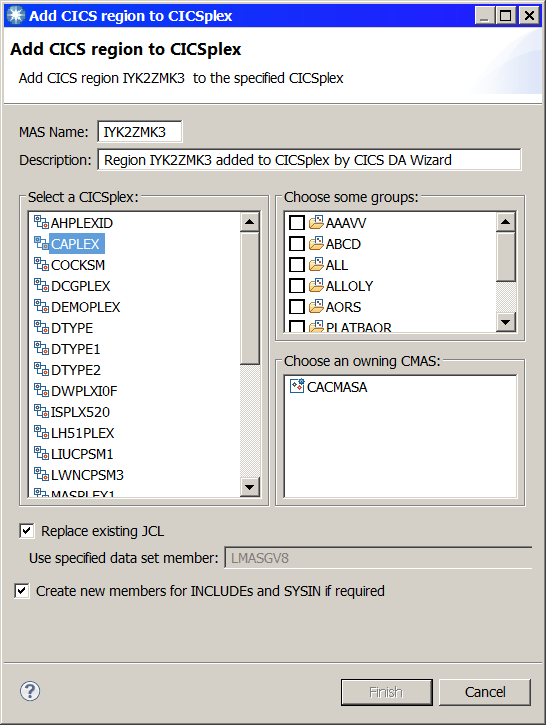This screenshot has height=725, width=546.
Task: Check the ALLOLY group checkbox
Action: pos(297,286)
